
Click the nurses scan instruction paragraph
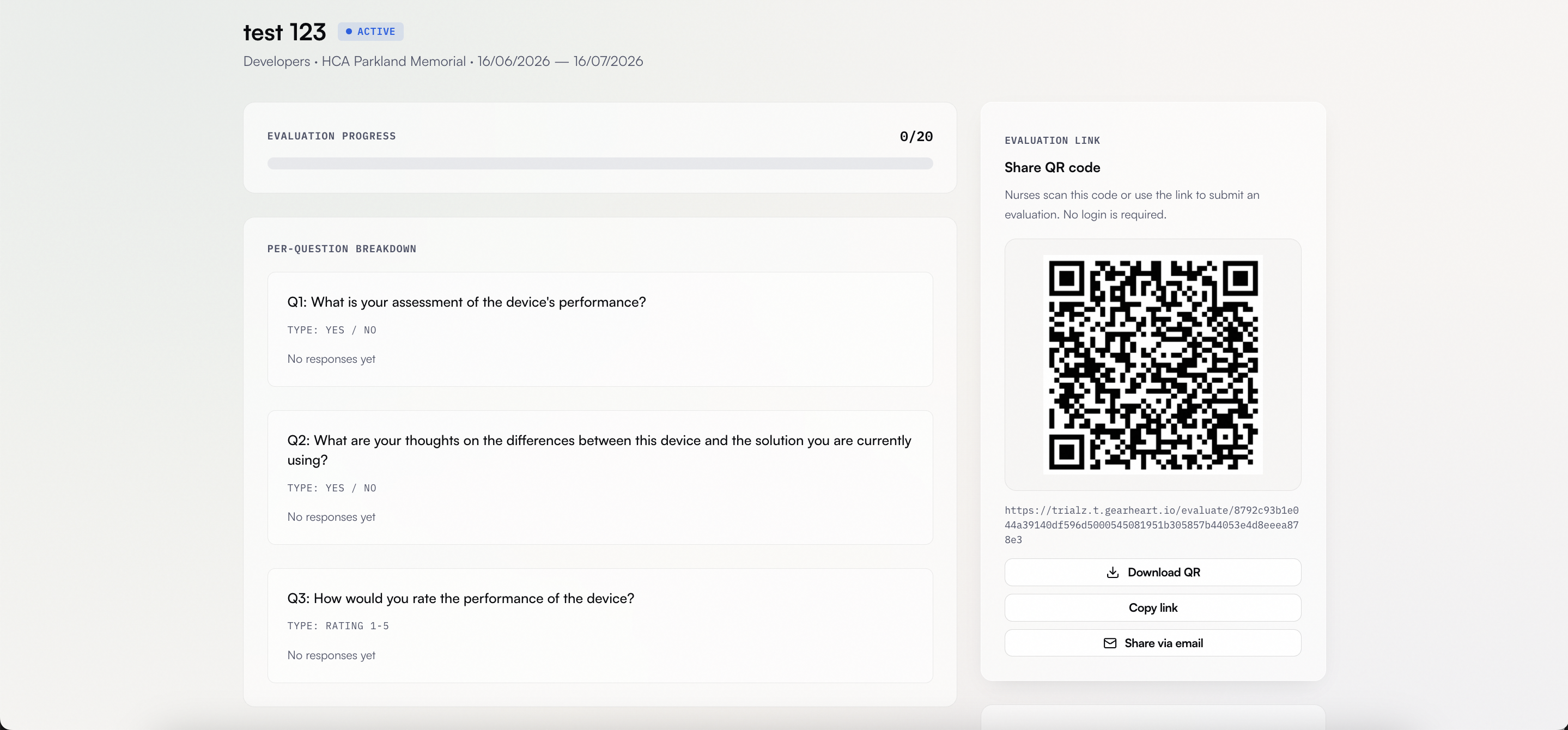pos(1132,205)
